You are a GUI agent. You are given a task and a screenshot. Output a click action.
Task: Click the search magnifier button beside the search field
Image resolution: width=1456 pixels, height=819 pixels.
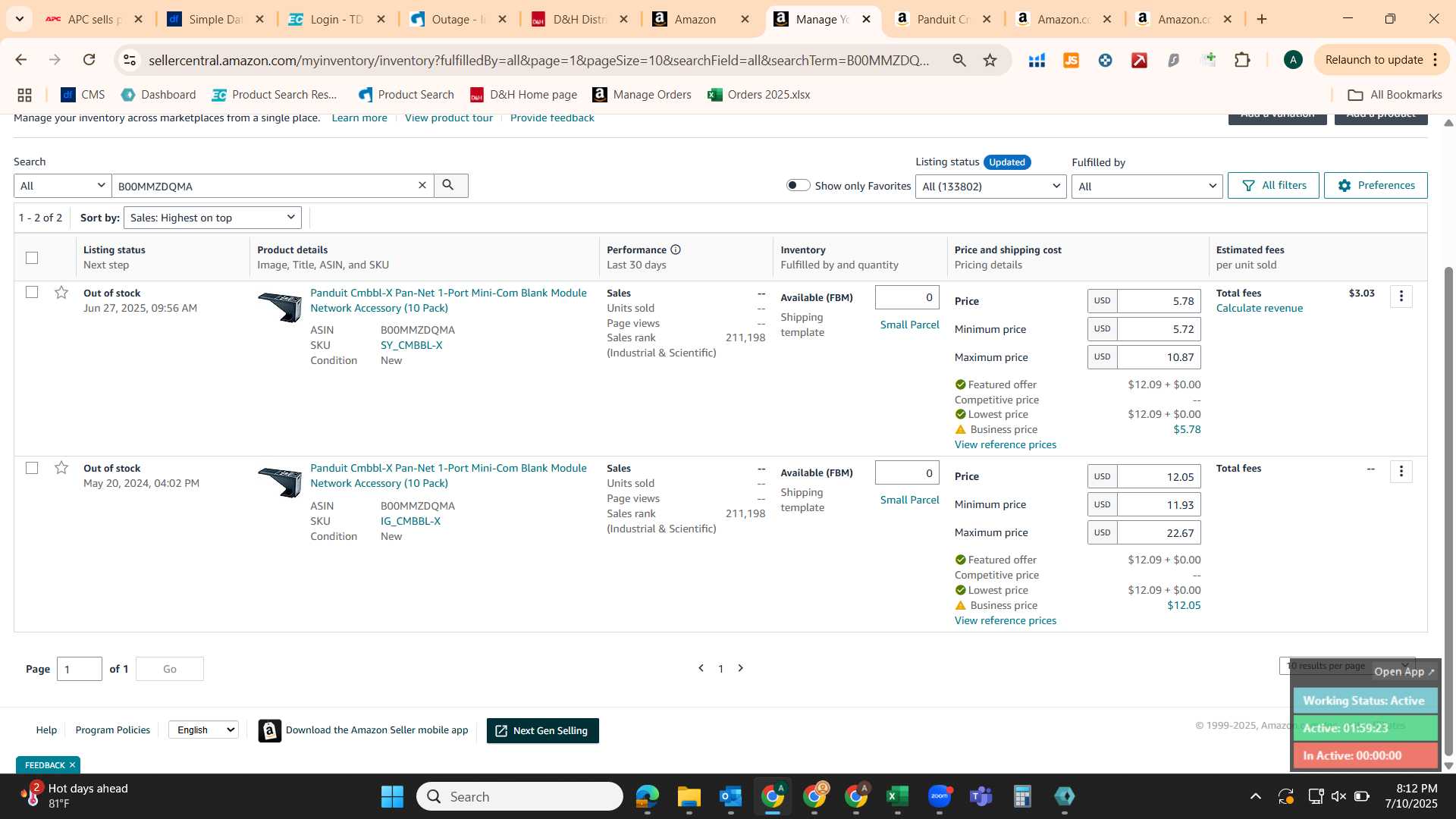pyautogui.click(x=450, y=186)
